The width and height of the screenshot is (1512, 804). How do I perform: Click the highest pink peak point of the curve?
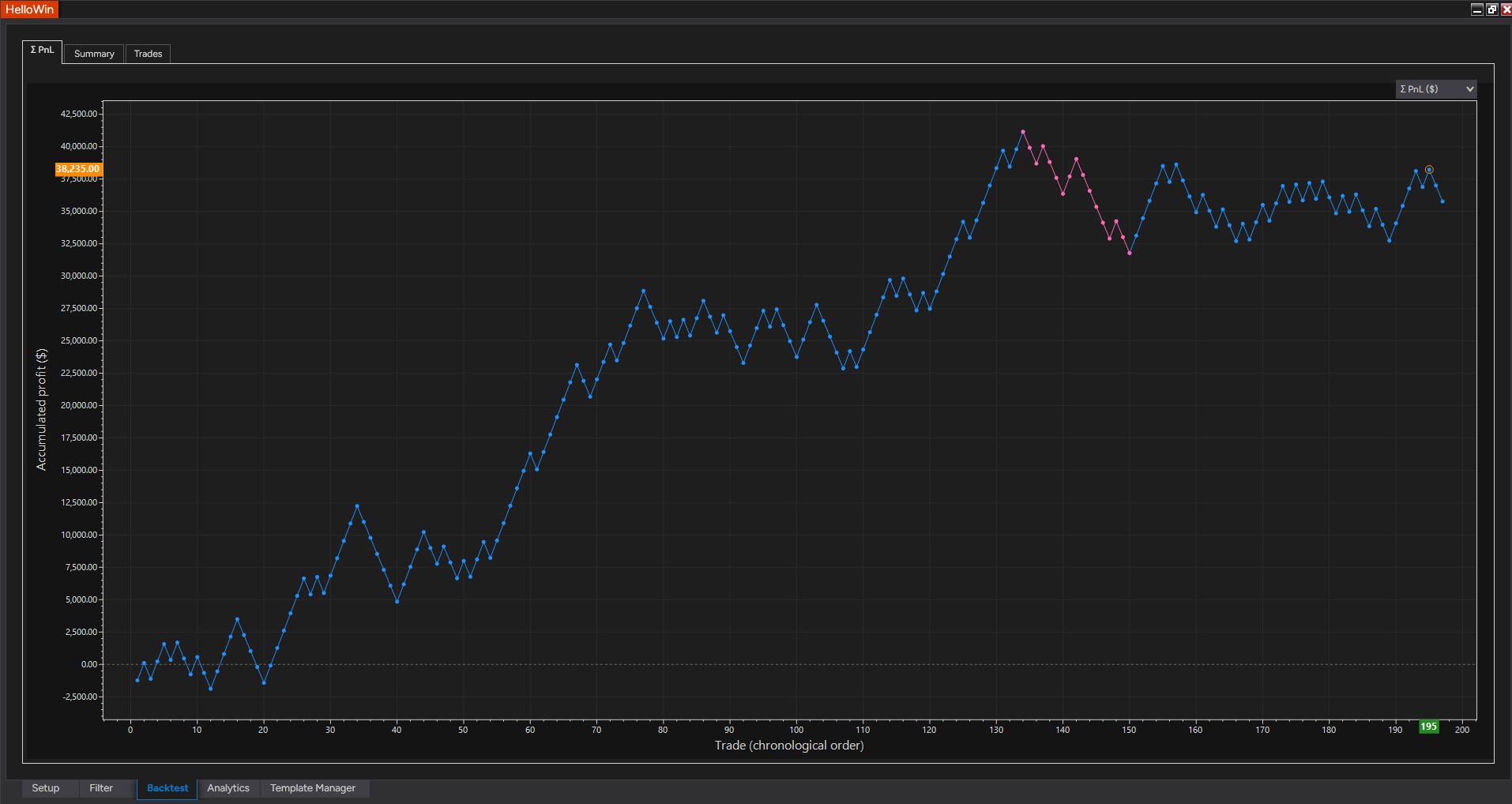point(1023,132)
